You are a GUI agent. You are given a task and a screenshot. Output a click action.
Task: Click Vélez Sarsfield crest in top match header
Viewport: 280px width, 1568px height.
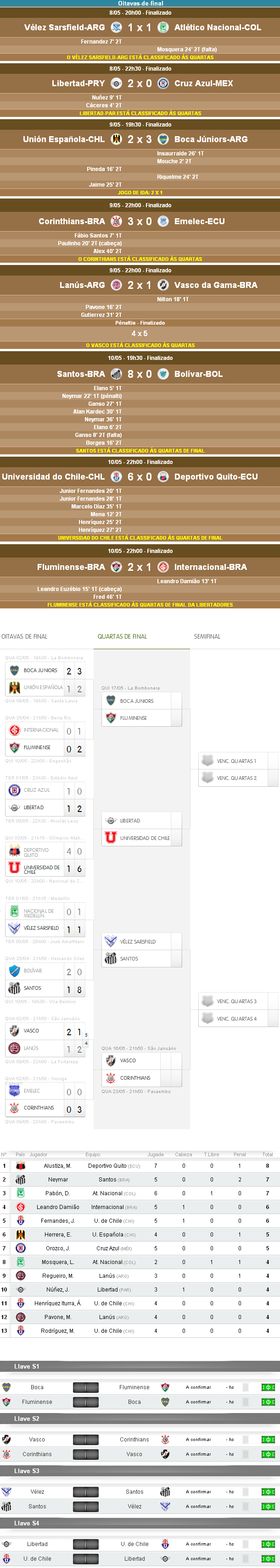point(116,28)
